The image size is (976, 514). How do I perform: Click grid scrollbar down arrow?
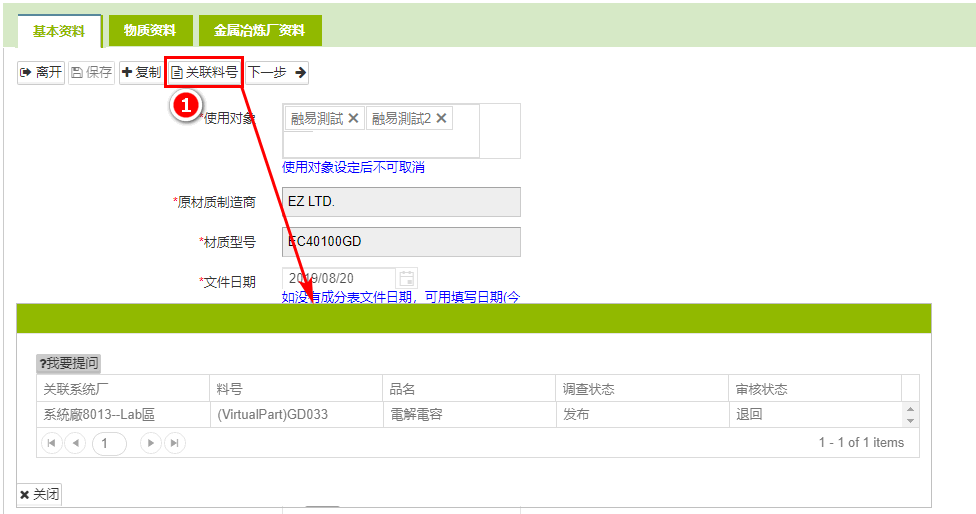910,421
